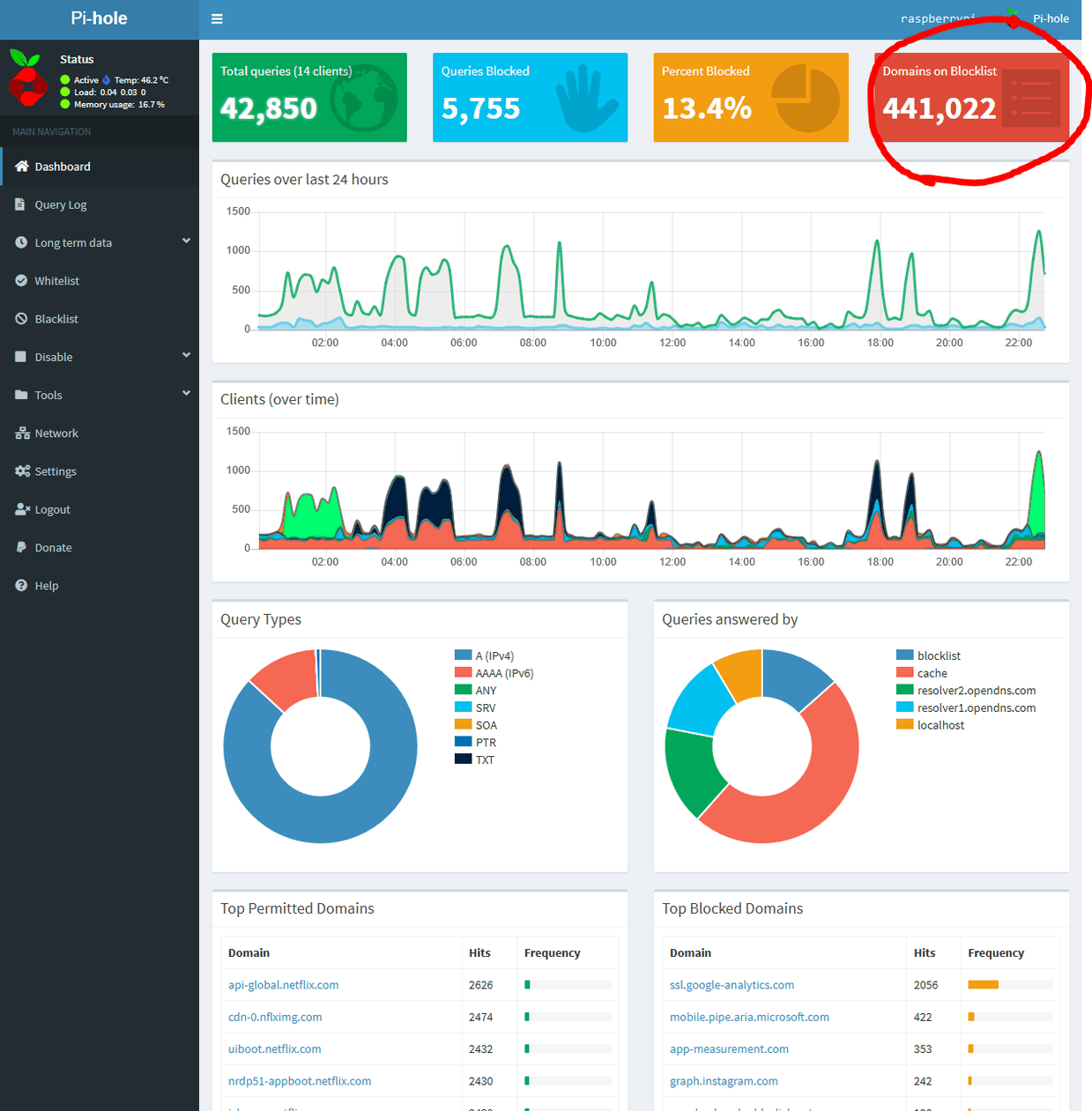Toggle the hamburger sidebar menu icon
1092x1111 pixels.
217,19
